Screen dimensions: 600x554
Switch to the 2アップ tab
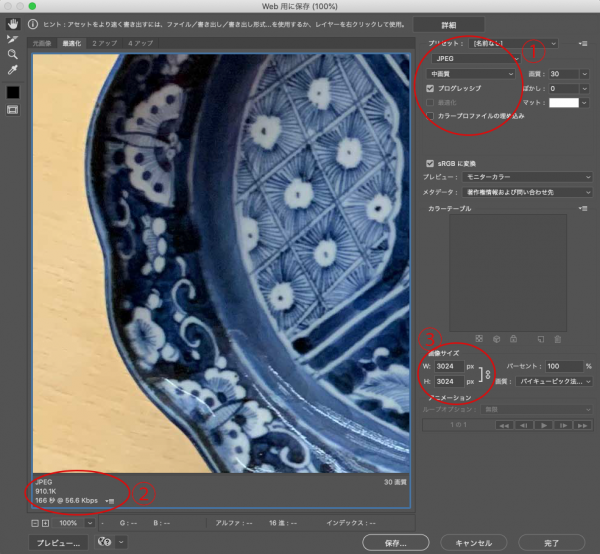coord(102,44)
